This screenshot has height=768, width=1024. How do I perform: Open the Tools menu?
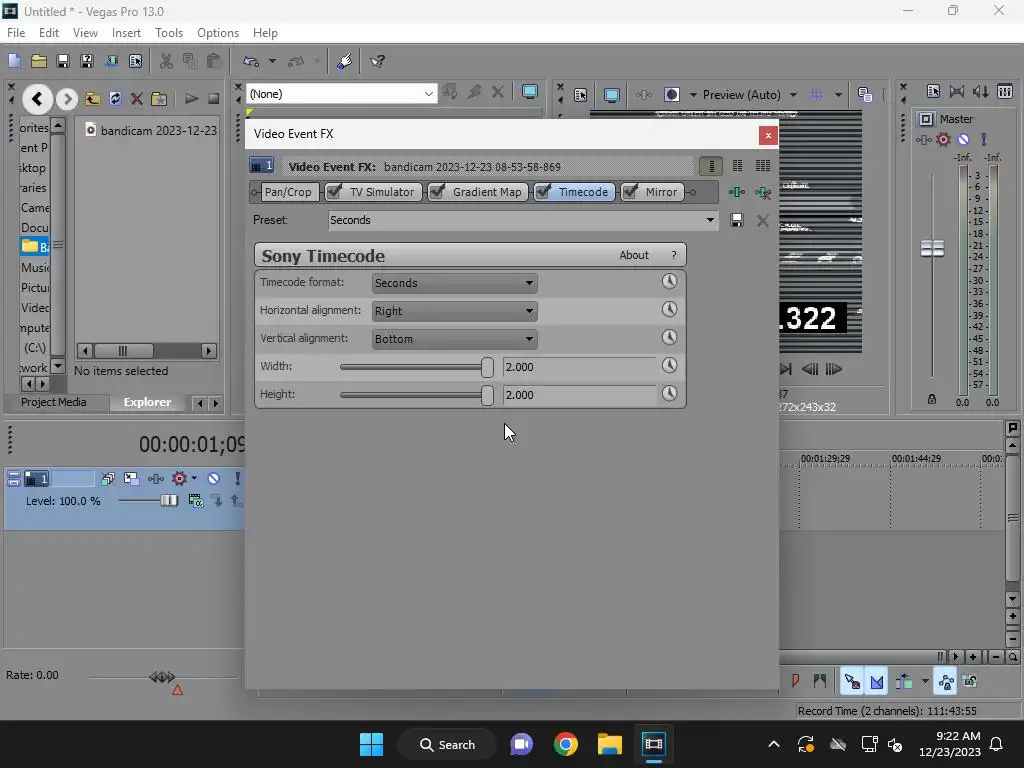click(168, 33)
